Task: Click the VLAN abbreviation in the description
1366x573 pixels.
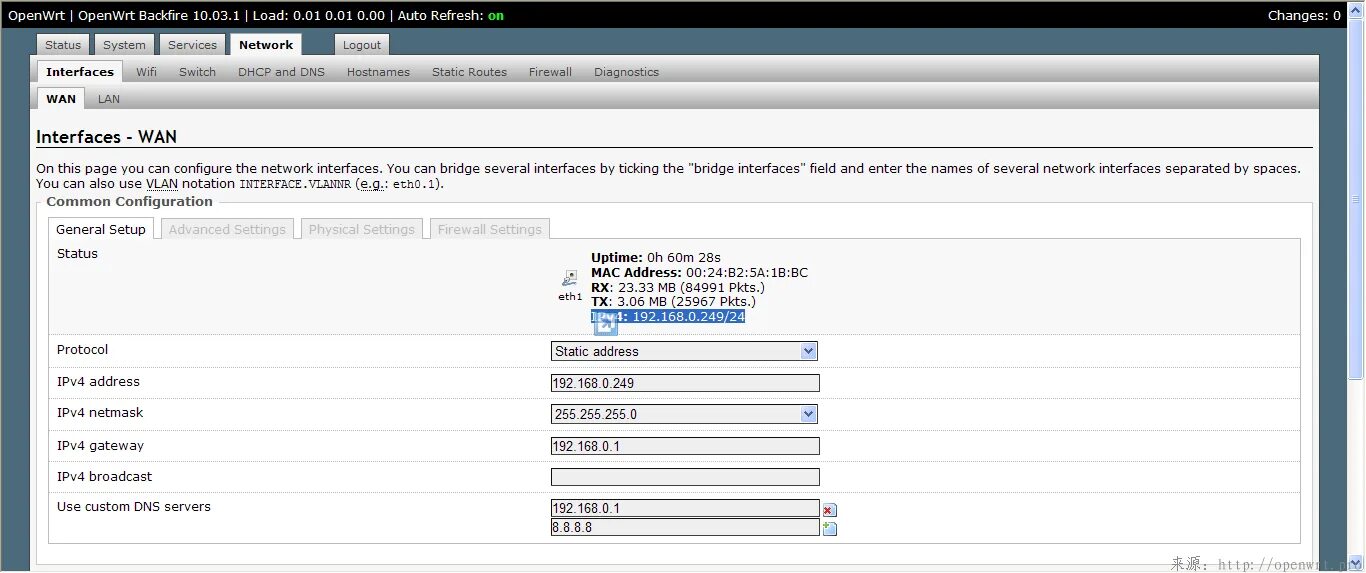Action: [x=160, y=184]
